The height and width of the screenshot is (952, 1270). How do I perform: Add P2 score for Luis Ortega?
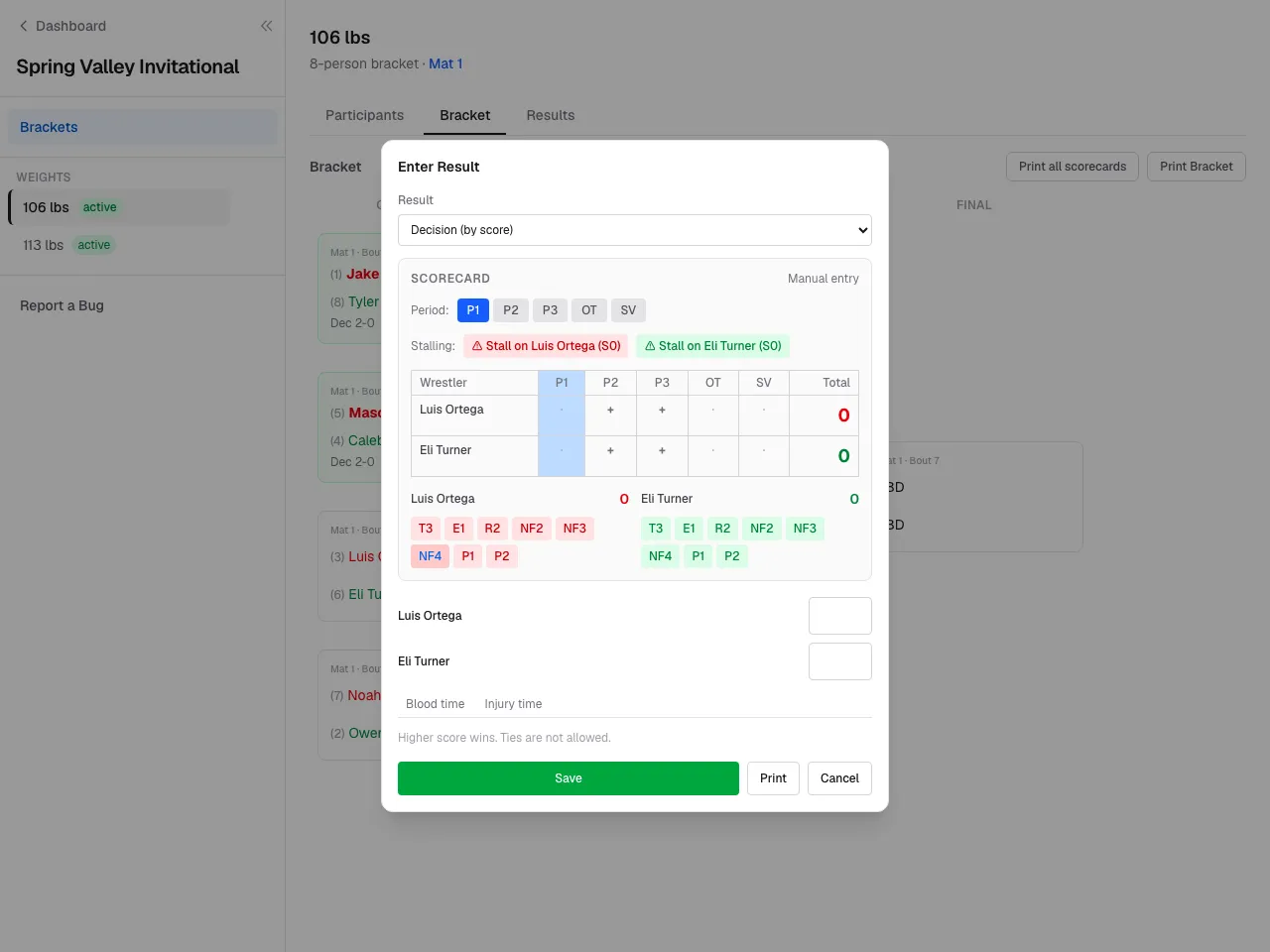[x=610, y=411]
